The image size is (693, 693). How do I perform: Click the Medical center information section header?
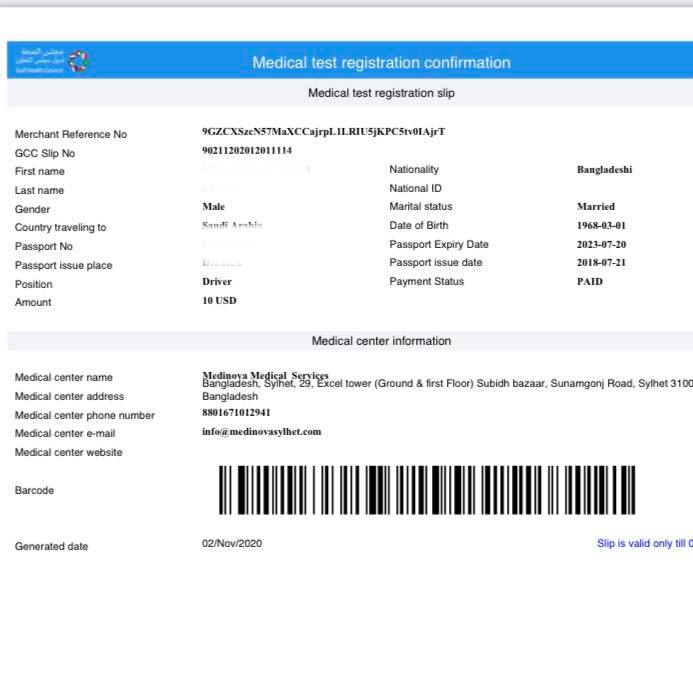click(381, 341)
